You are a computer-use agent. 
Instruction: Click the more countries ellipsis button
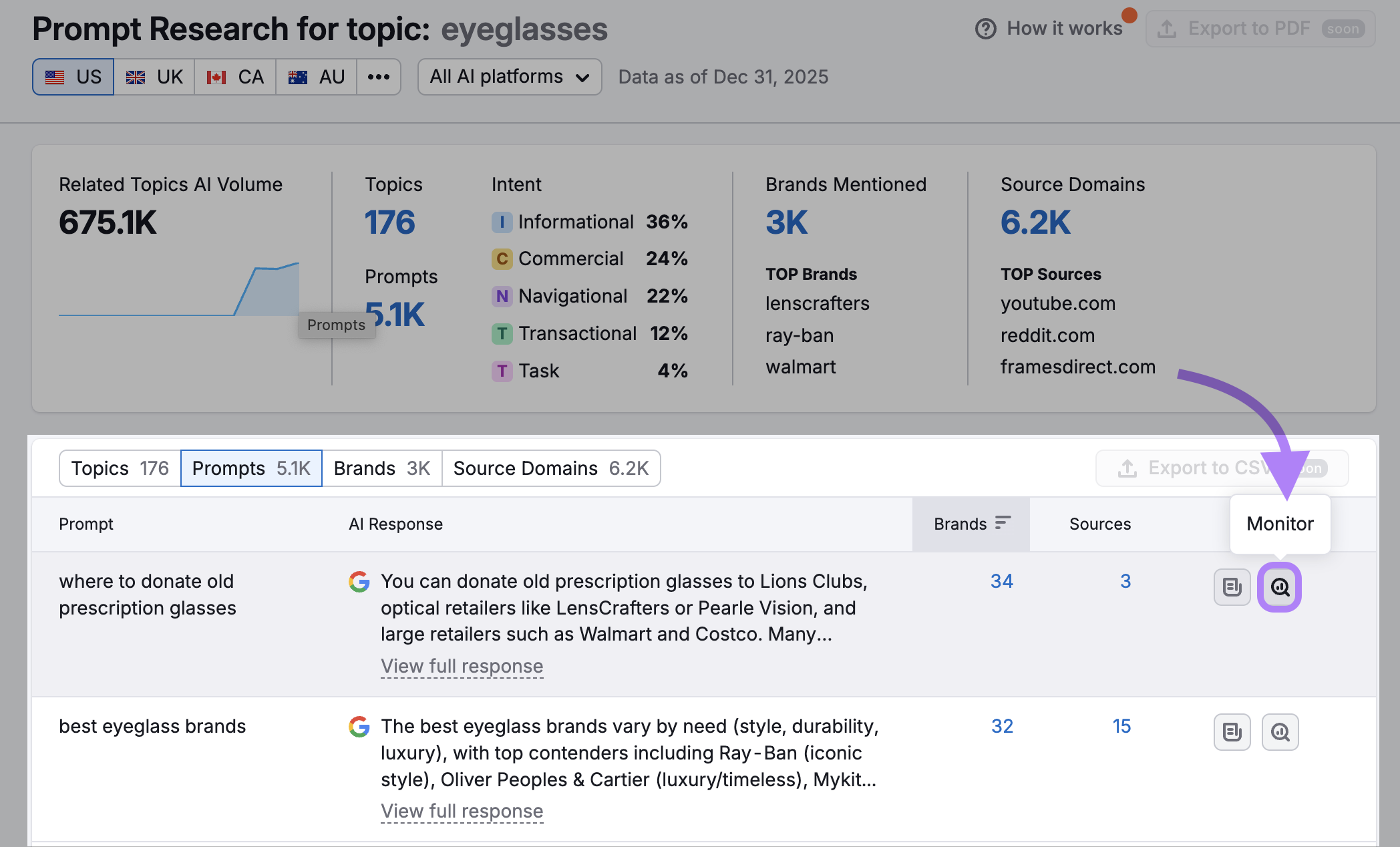378,77
